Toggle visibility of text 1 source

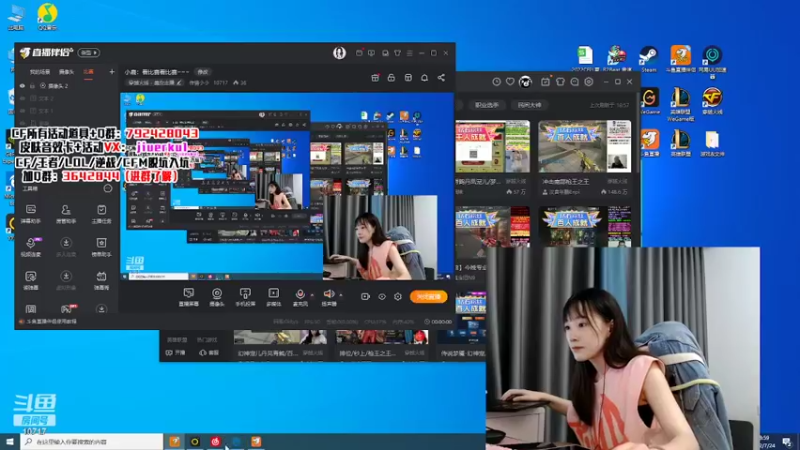pos(22,111)
